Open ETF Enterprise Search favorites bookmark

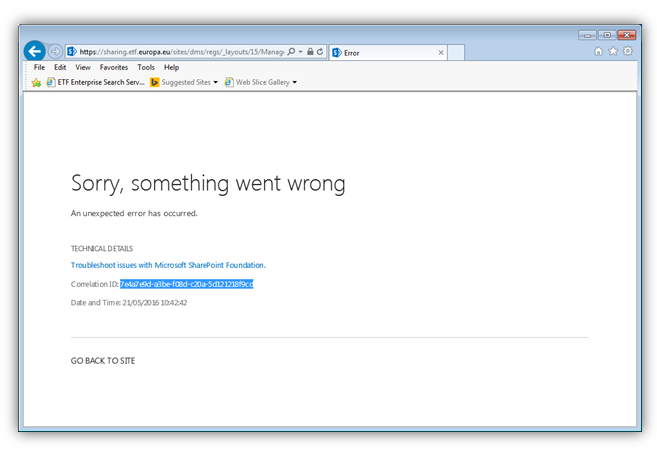pos(95,83)
